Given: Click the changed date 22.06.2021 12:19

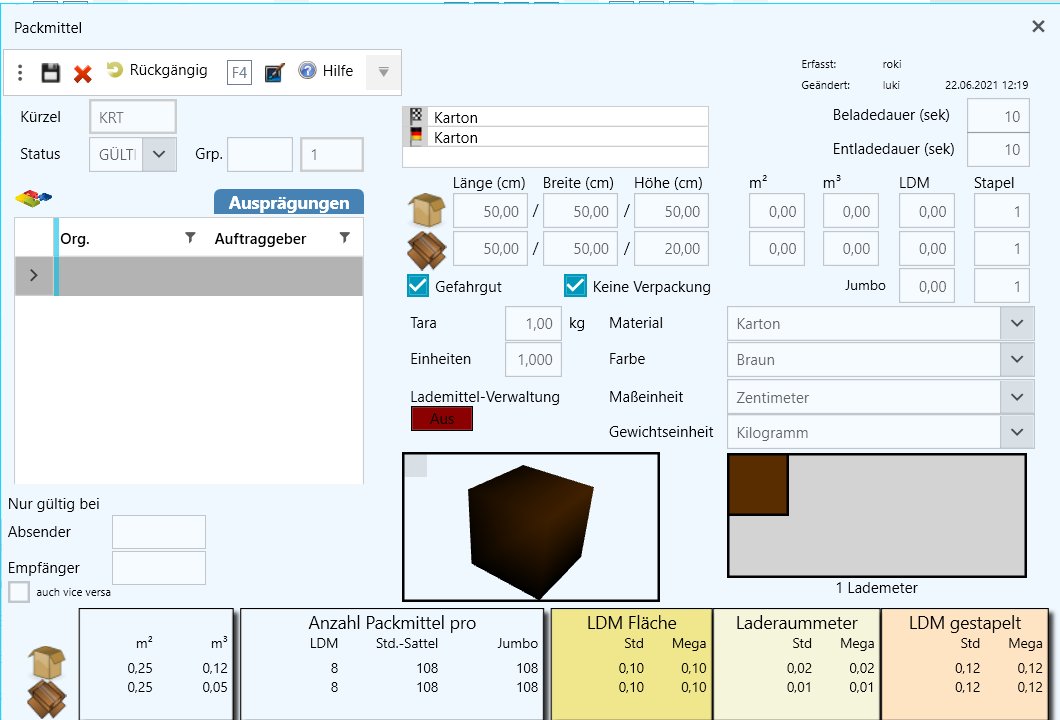Looking at the screenshot, I should pos(986,85).
